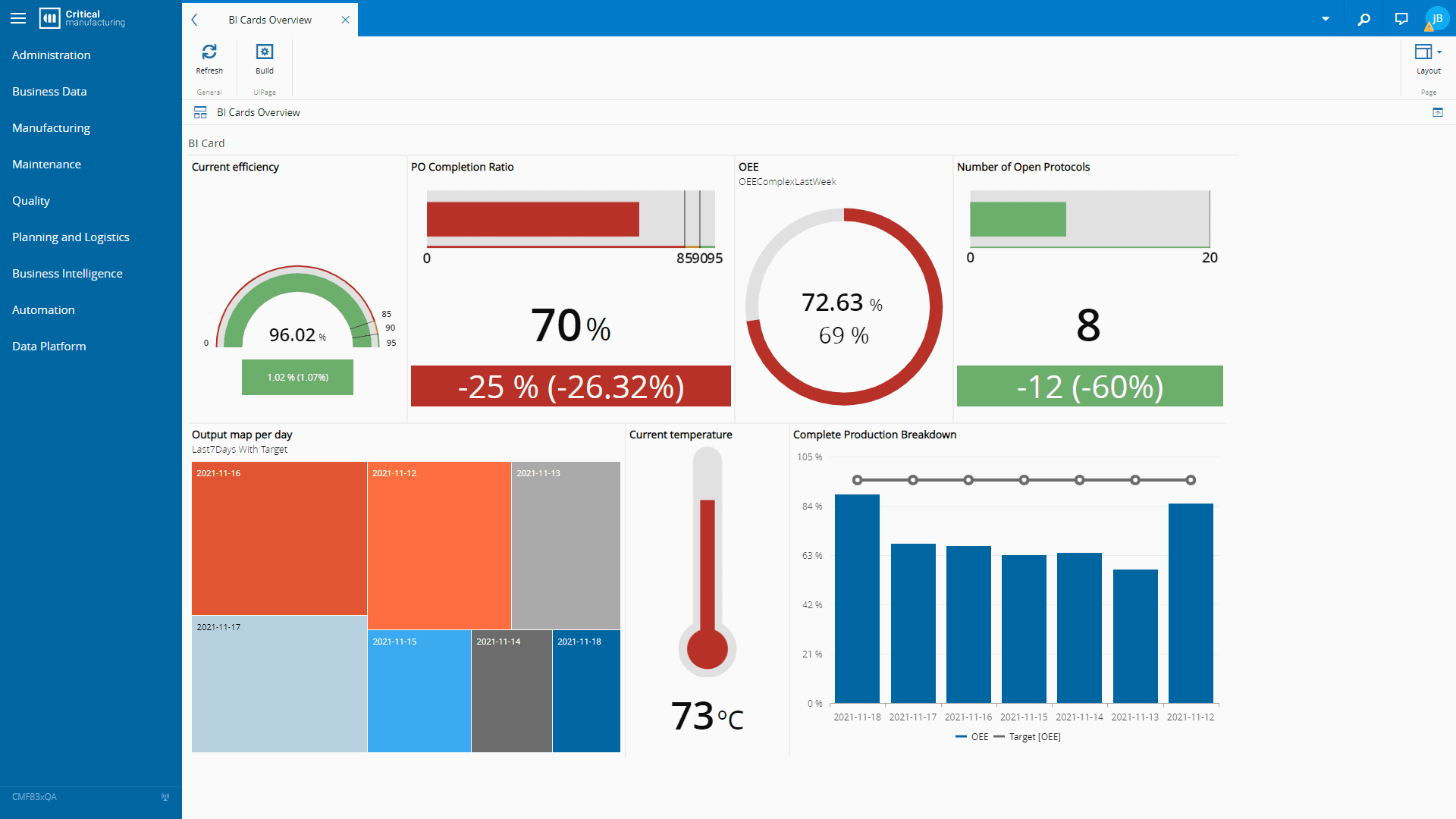This screenshot has height=819, width=1456.
Task: Click the BI Cards Overview breadcrumb link
Action: 259,112
